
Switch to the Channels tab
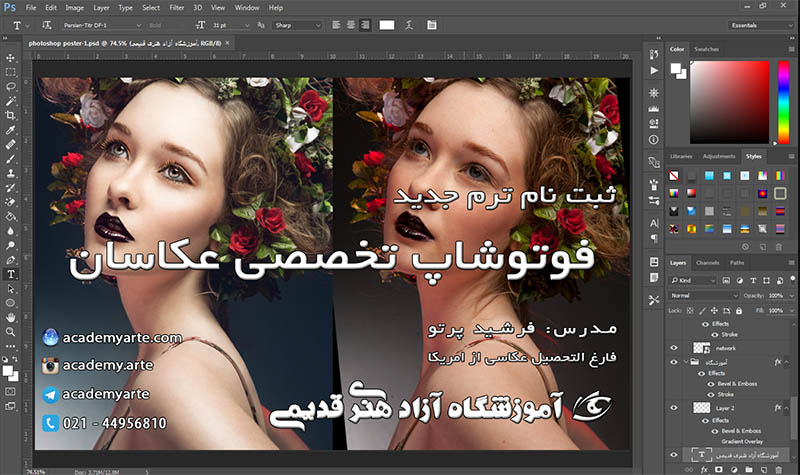pos(708,263)
